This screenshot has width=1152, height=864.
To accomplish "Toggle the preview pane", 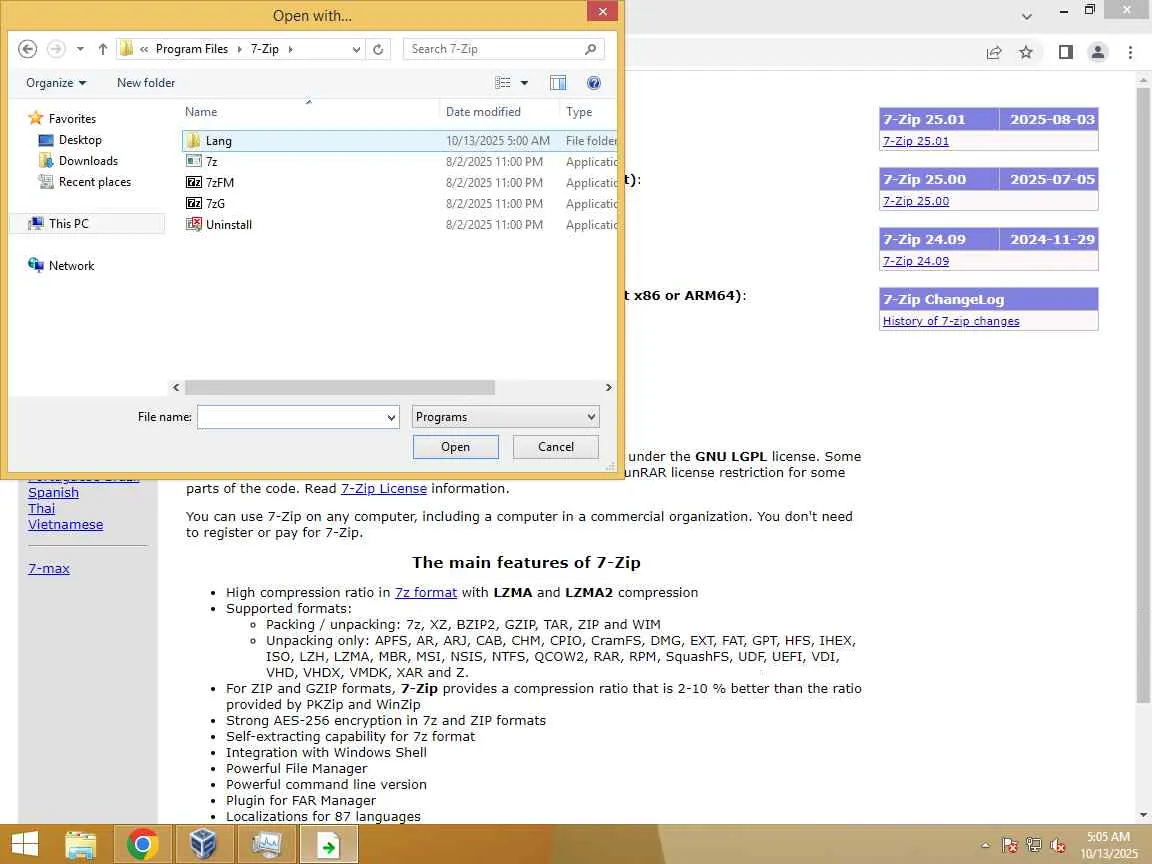I will click(558, 83).
